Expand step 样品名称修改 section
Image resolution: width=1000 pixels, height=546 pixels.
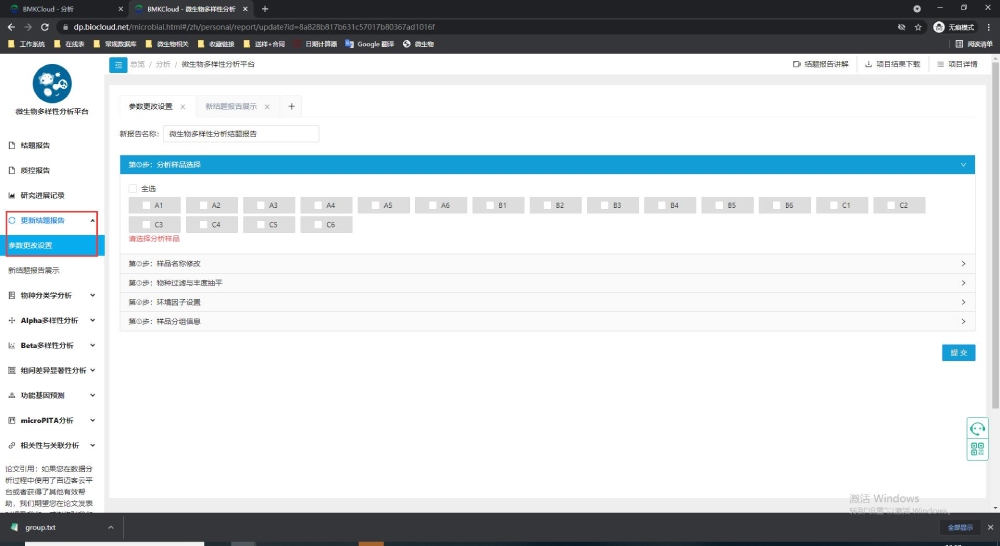546,264
